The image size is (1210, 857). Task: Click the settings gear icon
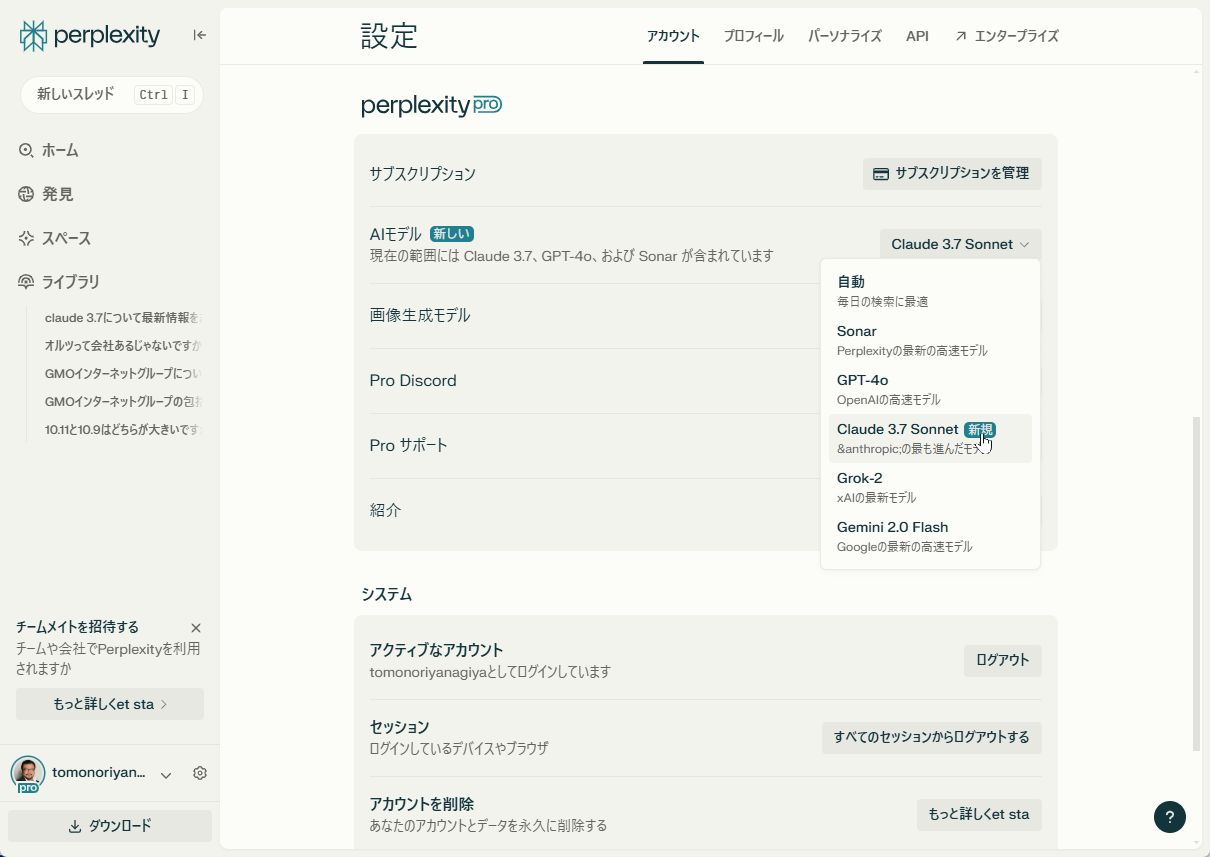[x=200, y=773]
